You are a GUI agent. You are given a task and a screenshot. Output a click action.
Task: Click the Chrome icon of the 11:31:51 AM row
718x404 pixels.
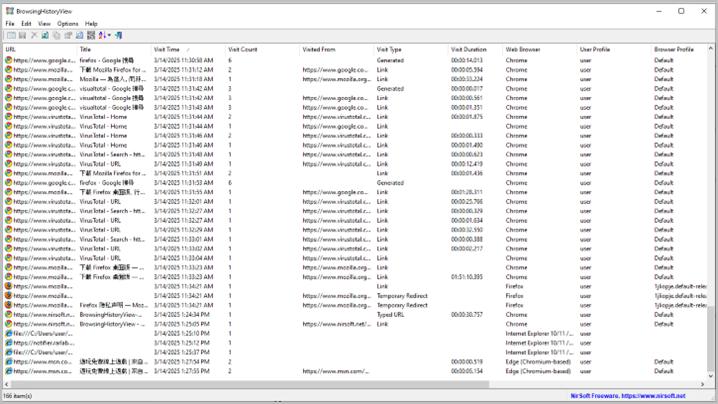click(x=8, y=173)
